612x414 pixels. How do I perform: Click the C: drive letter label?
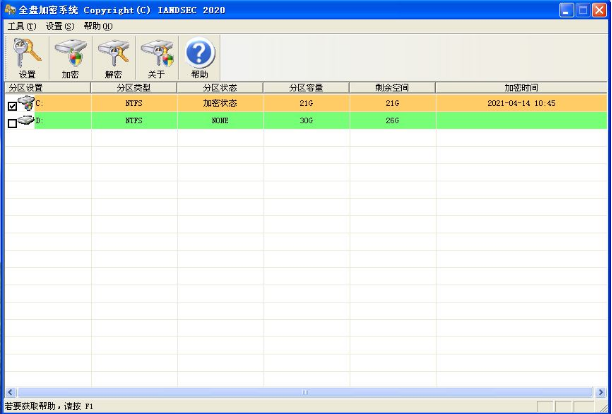tap(39, 103)
